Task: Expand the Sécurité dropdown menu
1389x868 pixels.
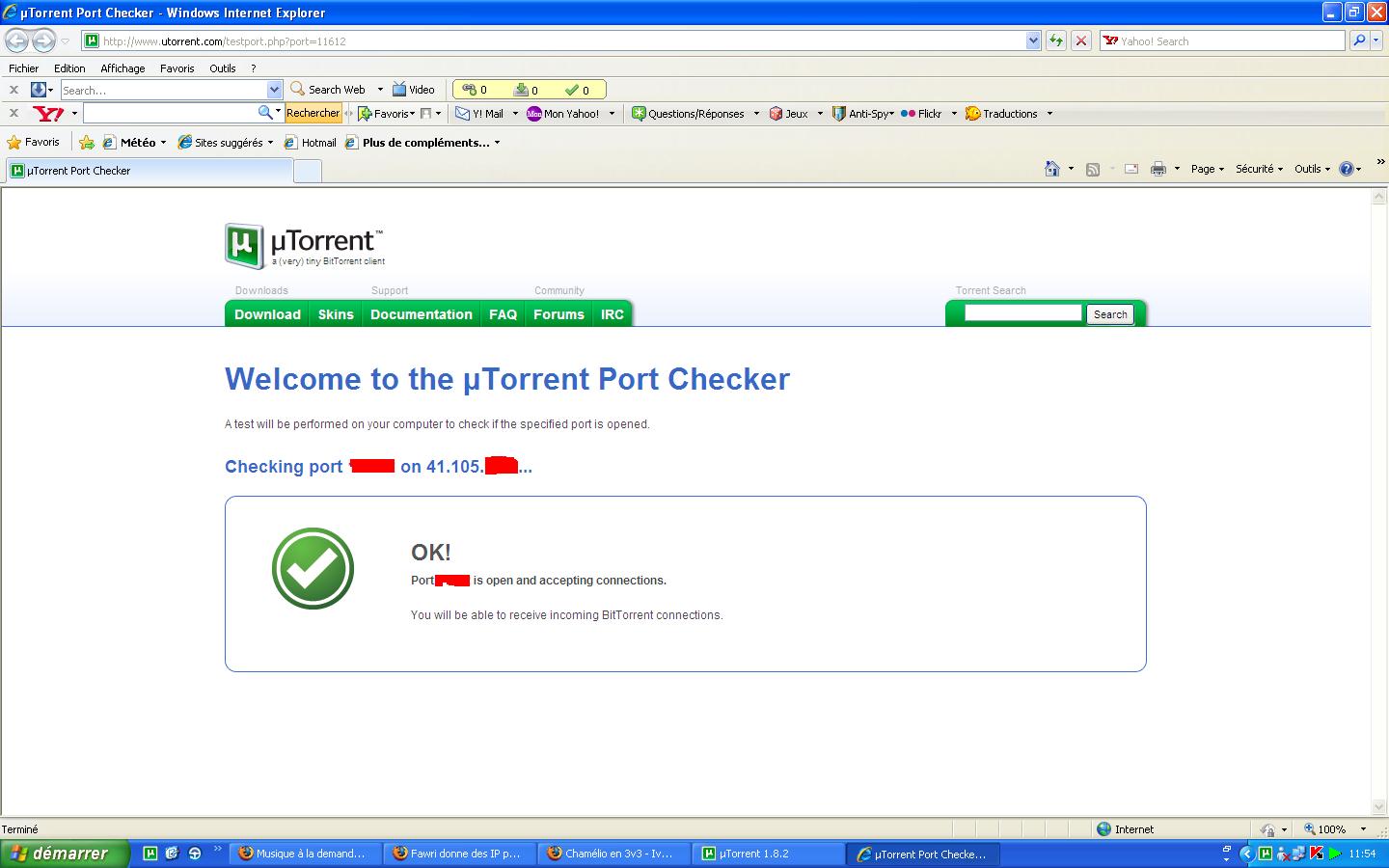Action: (1259, 169)
